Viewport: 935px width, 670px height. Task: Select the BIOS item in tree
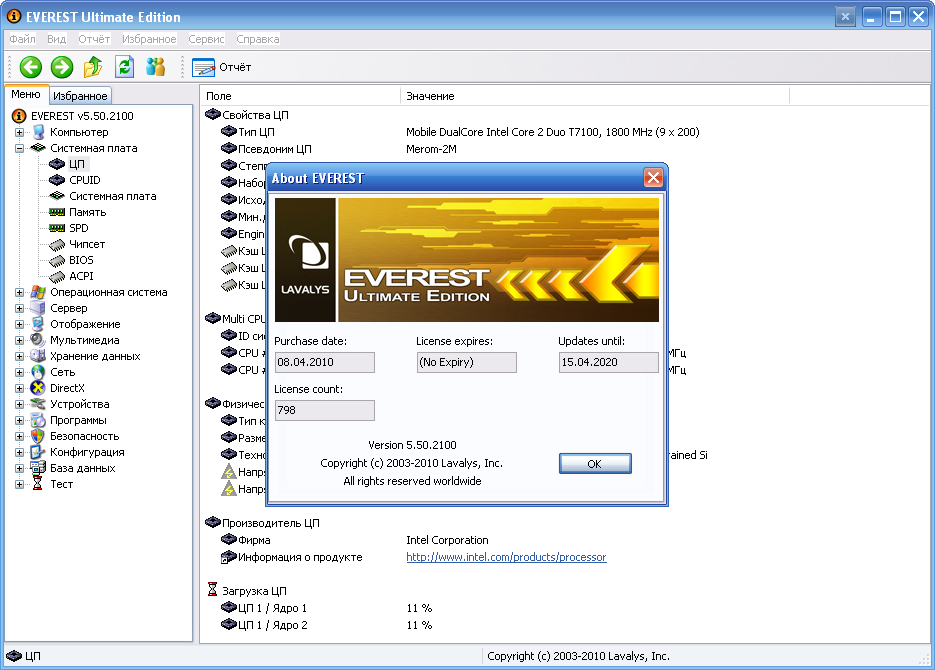(81, 260)
